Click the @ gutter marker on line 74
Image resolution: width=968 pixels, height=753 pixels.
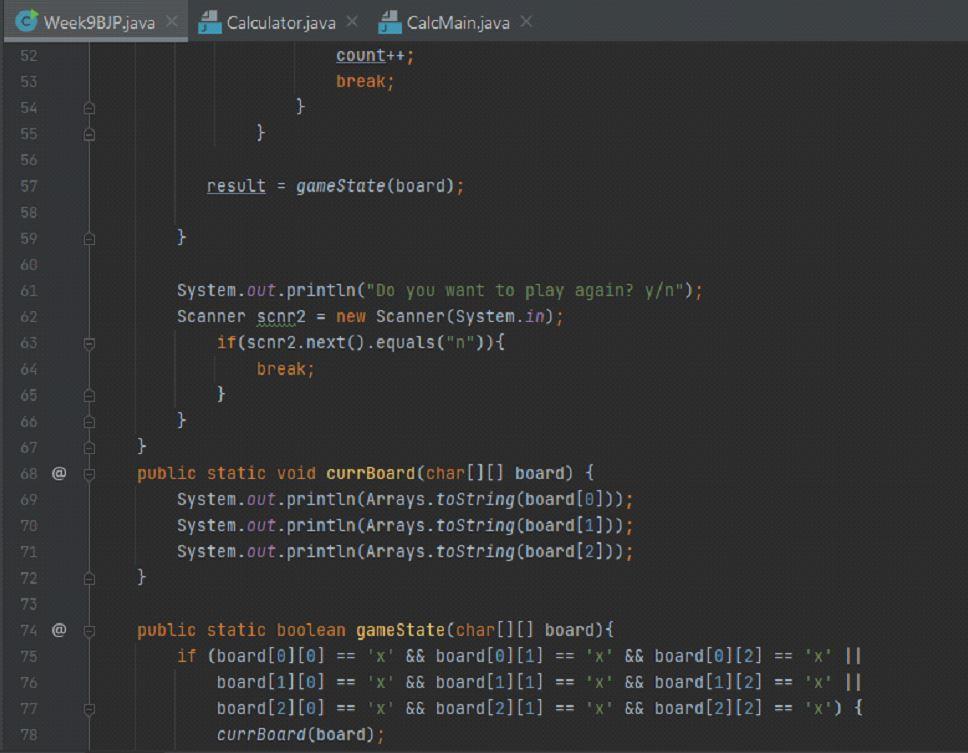pyautogui.click(x=59, y=630)
